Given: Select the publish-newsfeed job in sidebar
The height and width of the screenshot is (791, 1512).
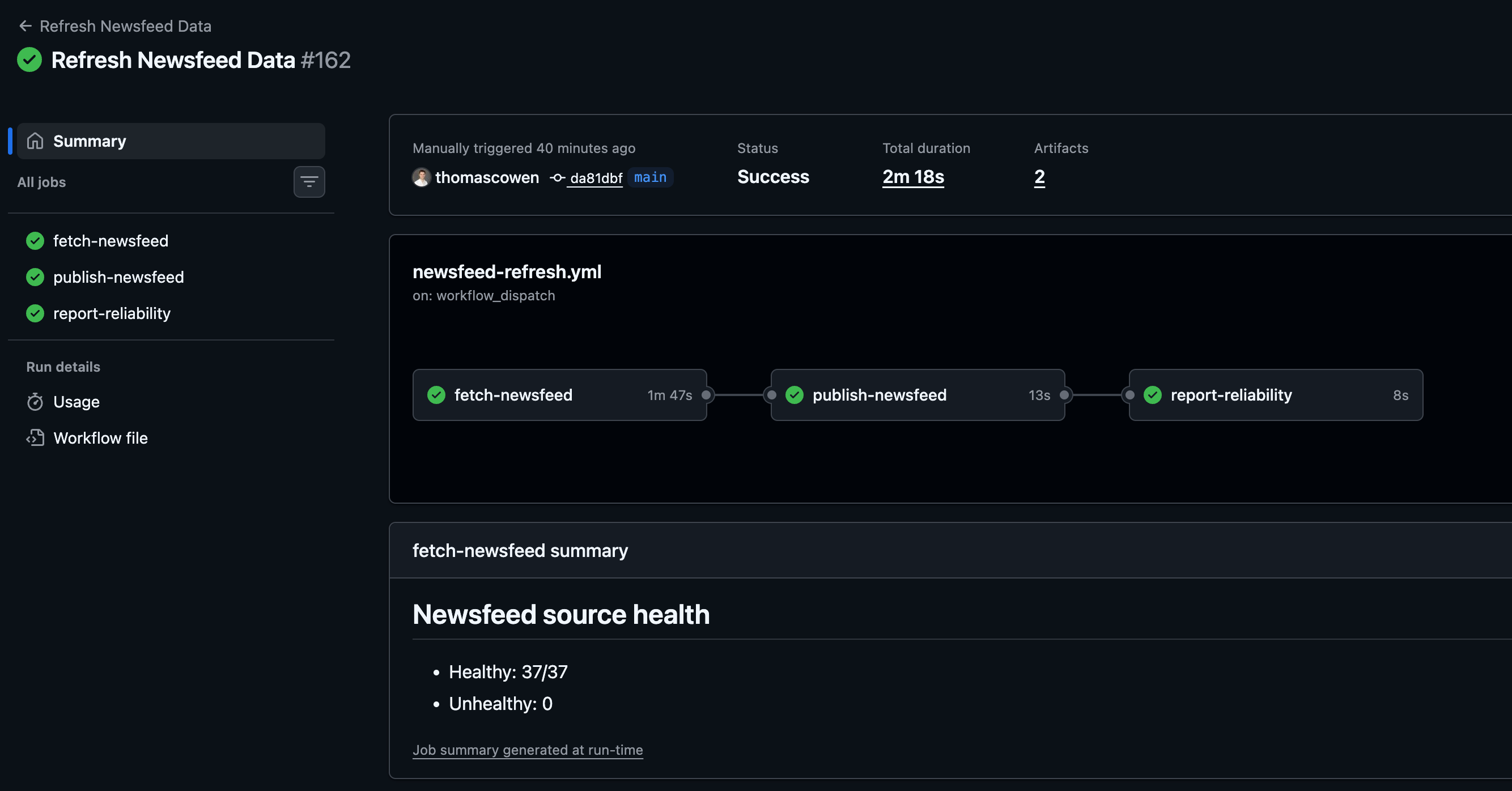Looking at the screenshot, I should point(171,277).
